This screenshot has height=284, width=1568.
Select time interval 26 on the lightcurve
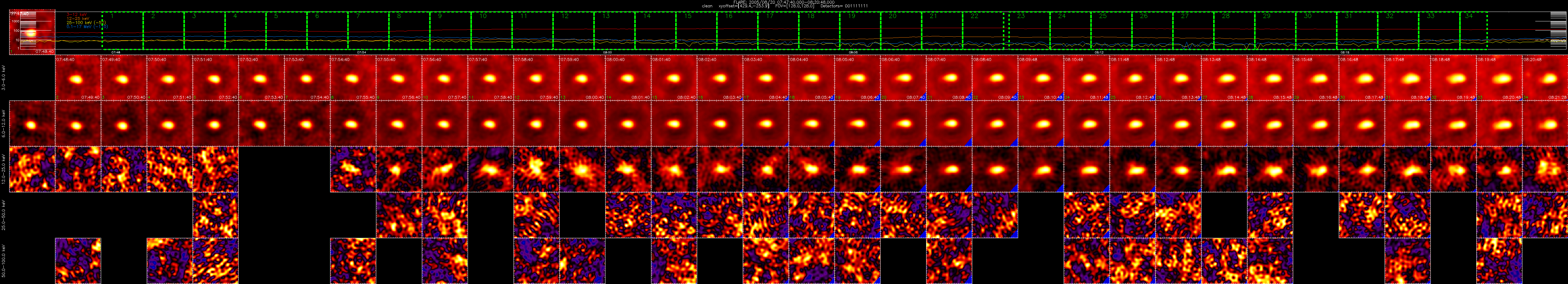[1152, 31]
